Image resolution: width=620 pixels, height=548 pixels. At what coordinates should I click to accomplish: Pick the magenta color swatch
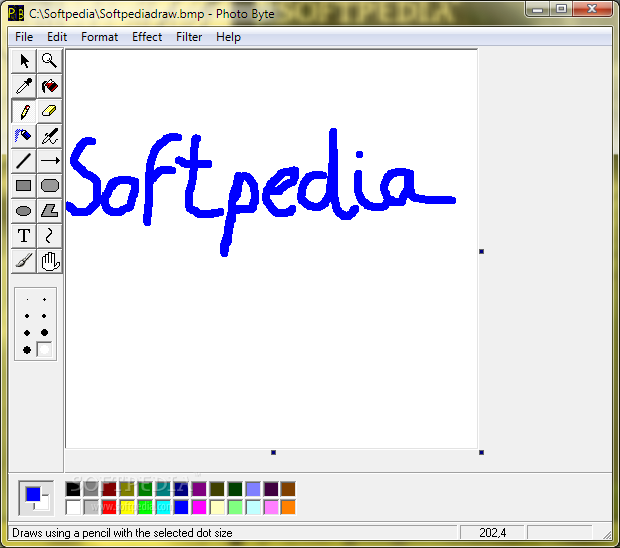pos(199,507)
